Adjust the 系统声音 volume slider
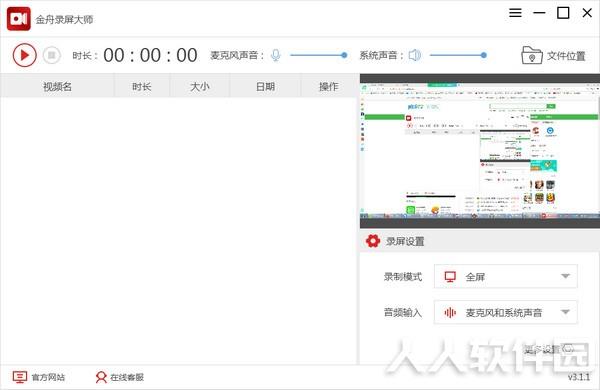Viewport: 600px width, 390px height. point(458,55)
